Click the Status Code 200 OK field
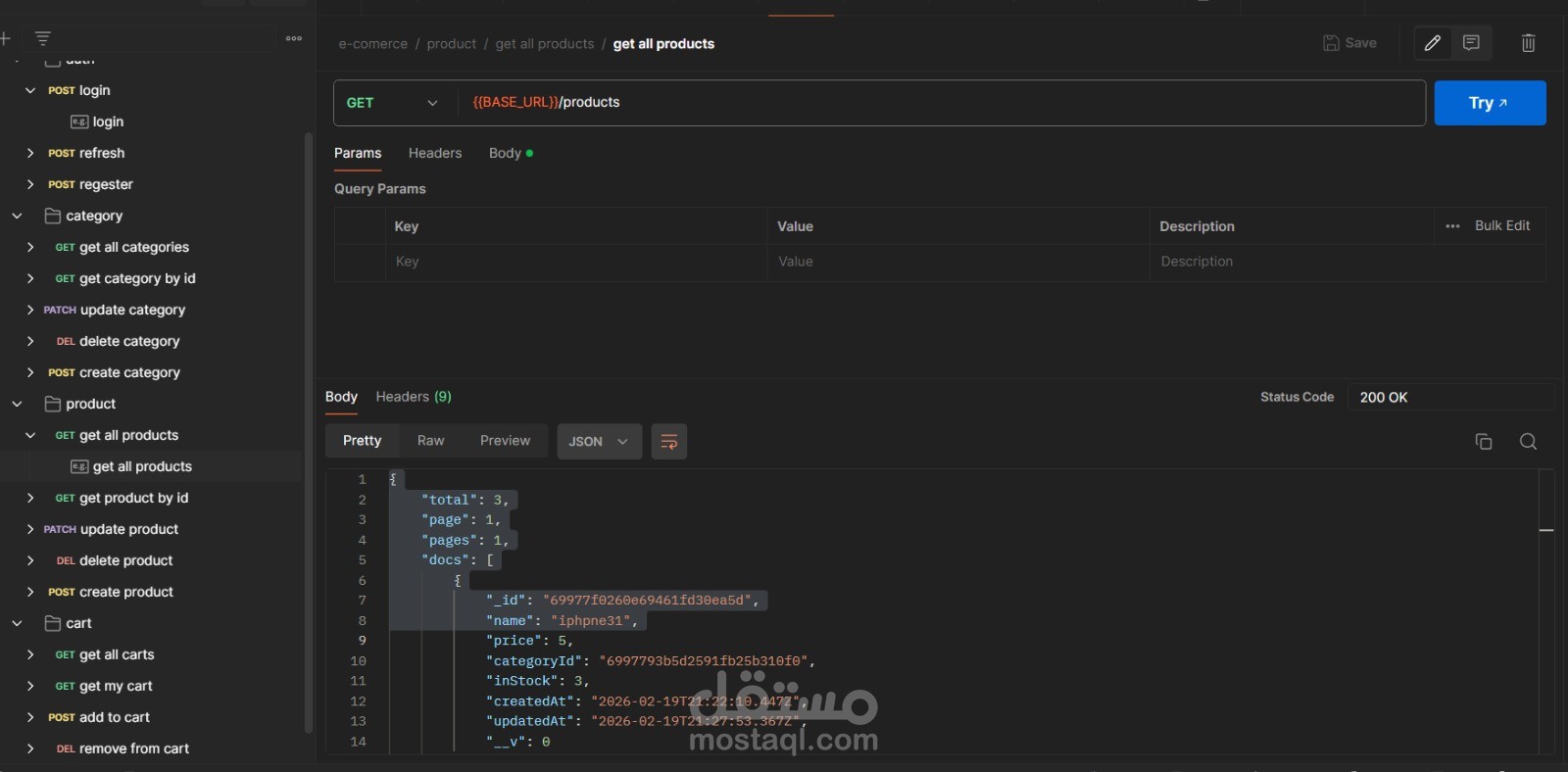1568x772 pixels. click(x=1450, y=397)
